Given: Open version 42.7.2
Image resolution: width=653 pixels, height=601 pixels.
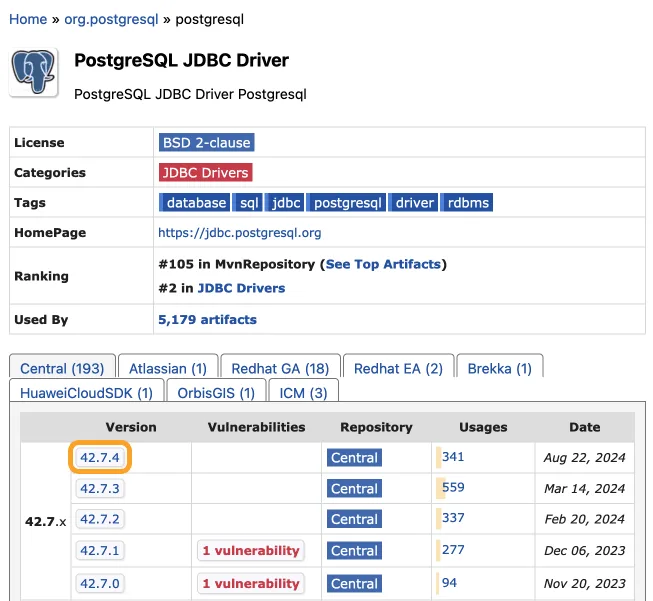Looking at the screenshot, I should click(100, 519).
